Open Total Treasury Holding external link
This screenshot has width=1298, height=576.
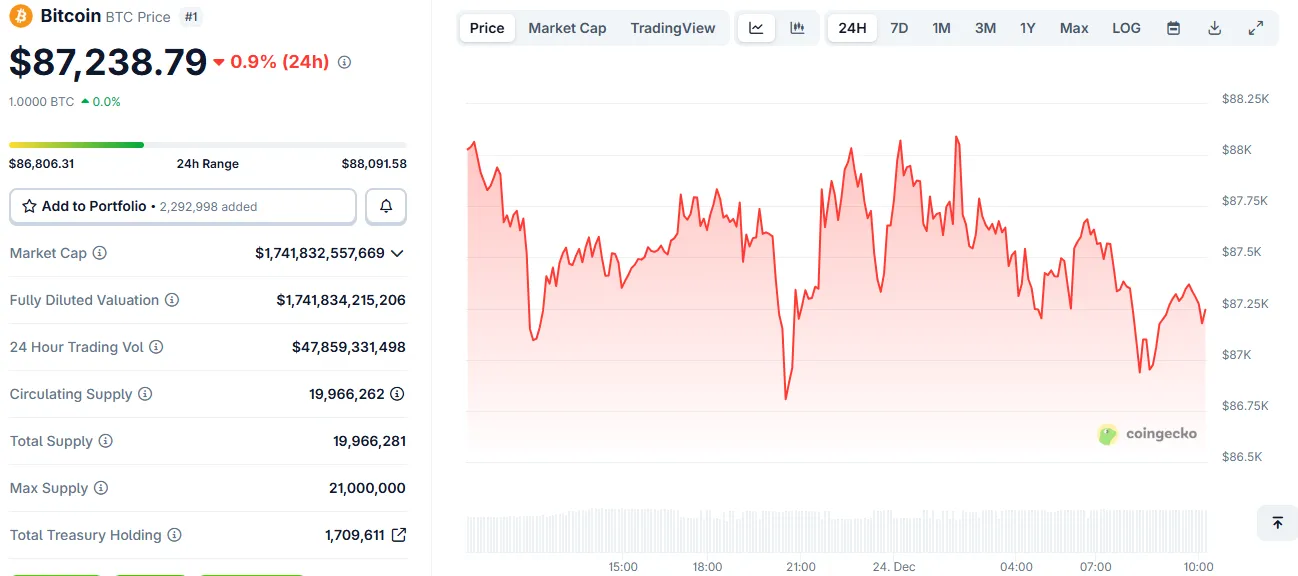pyautogui.click(x=399, y=534)
